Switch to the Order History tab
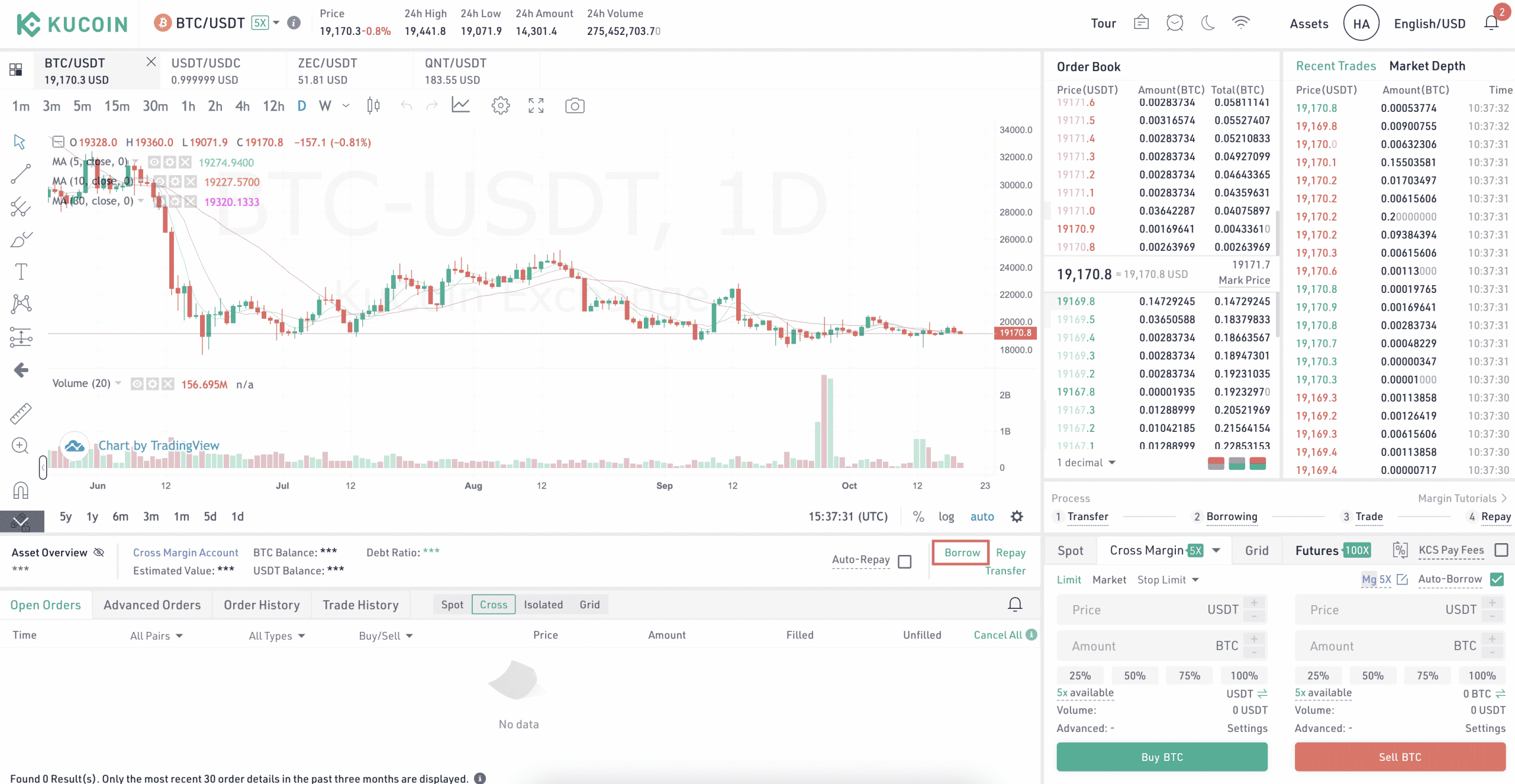Screen dimensions: 1515x784 coord(262,605)
